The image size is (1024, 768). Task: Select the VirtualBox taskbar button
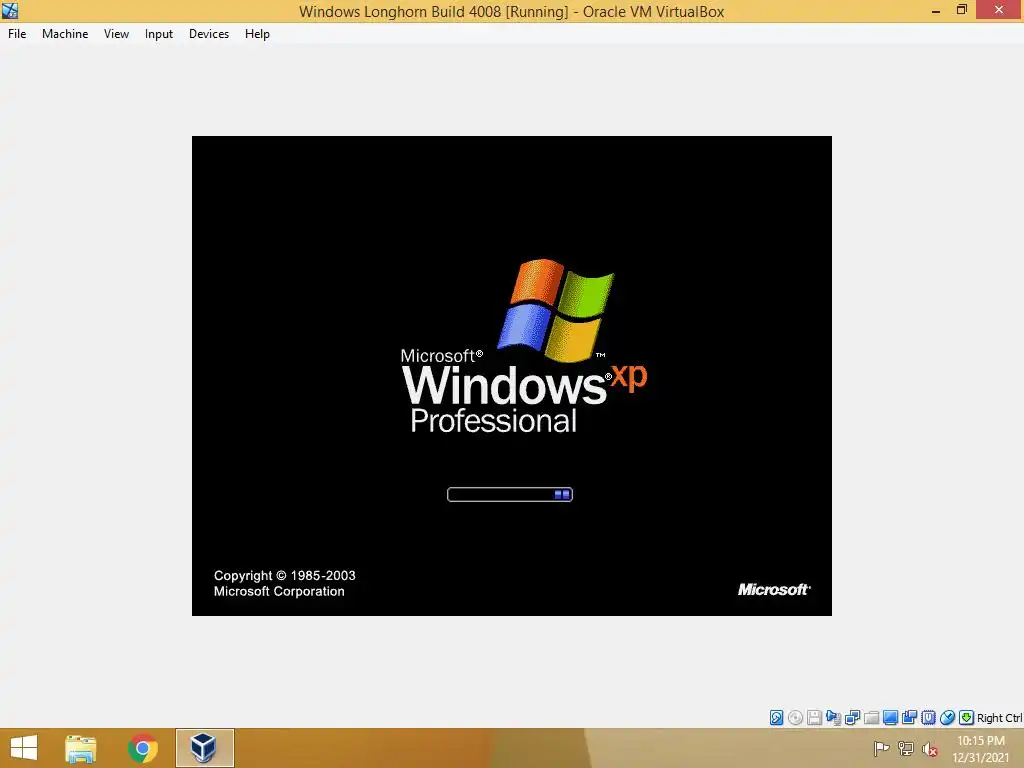[204, 748]
